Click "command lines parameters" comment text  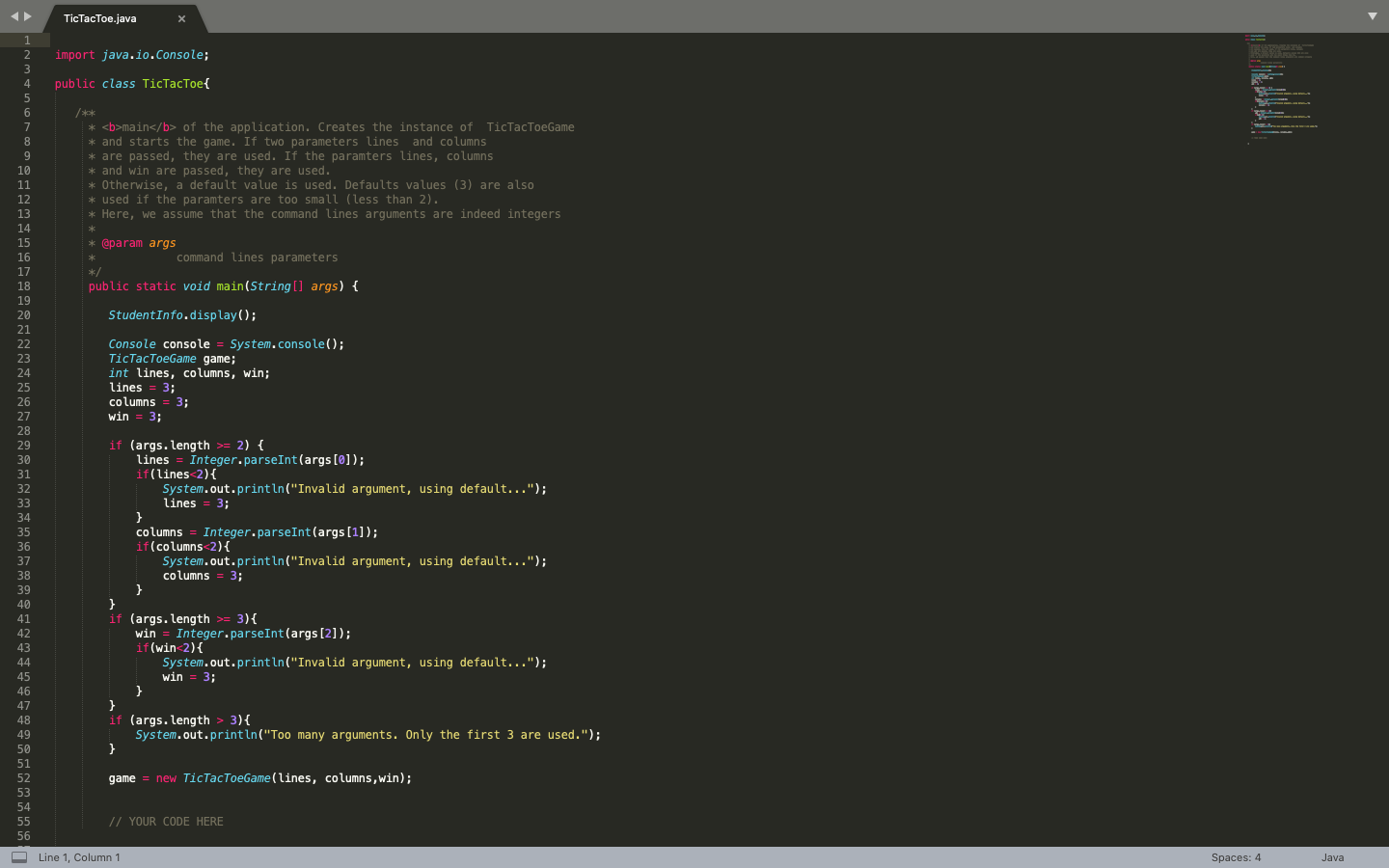[x=257, y=258]
